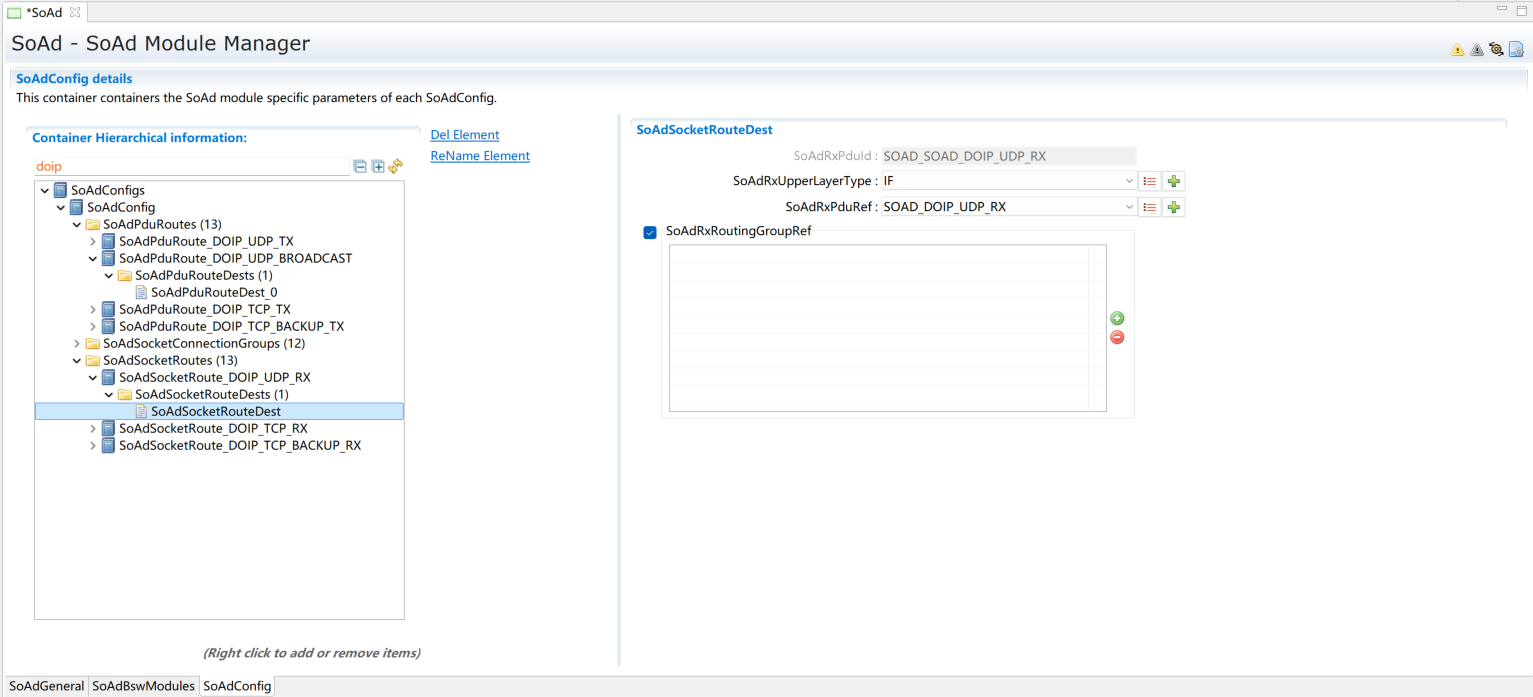Expand SoAdSocketRoute_DOIP_TCP_RX node
This screenshot has width=1533, height=697.
(x=93, y=429)
